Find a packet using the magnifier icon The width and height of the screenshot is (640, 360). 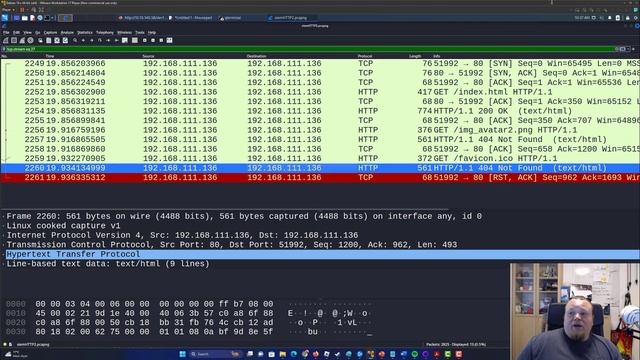tap(75, 40)
